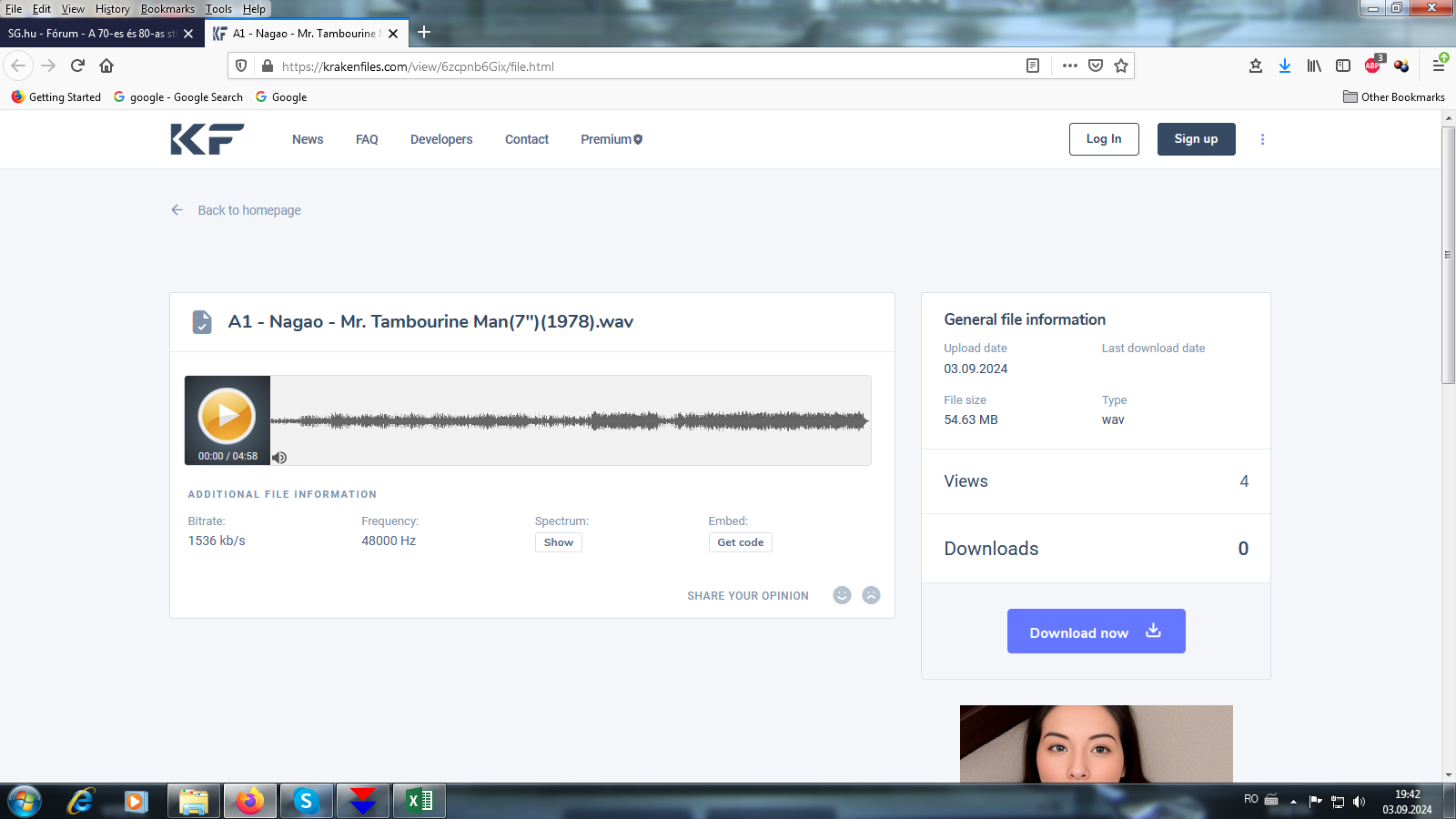Mute the audio player volume icon
1456x819 pixels.
(279, 457)
